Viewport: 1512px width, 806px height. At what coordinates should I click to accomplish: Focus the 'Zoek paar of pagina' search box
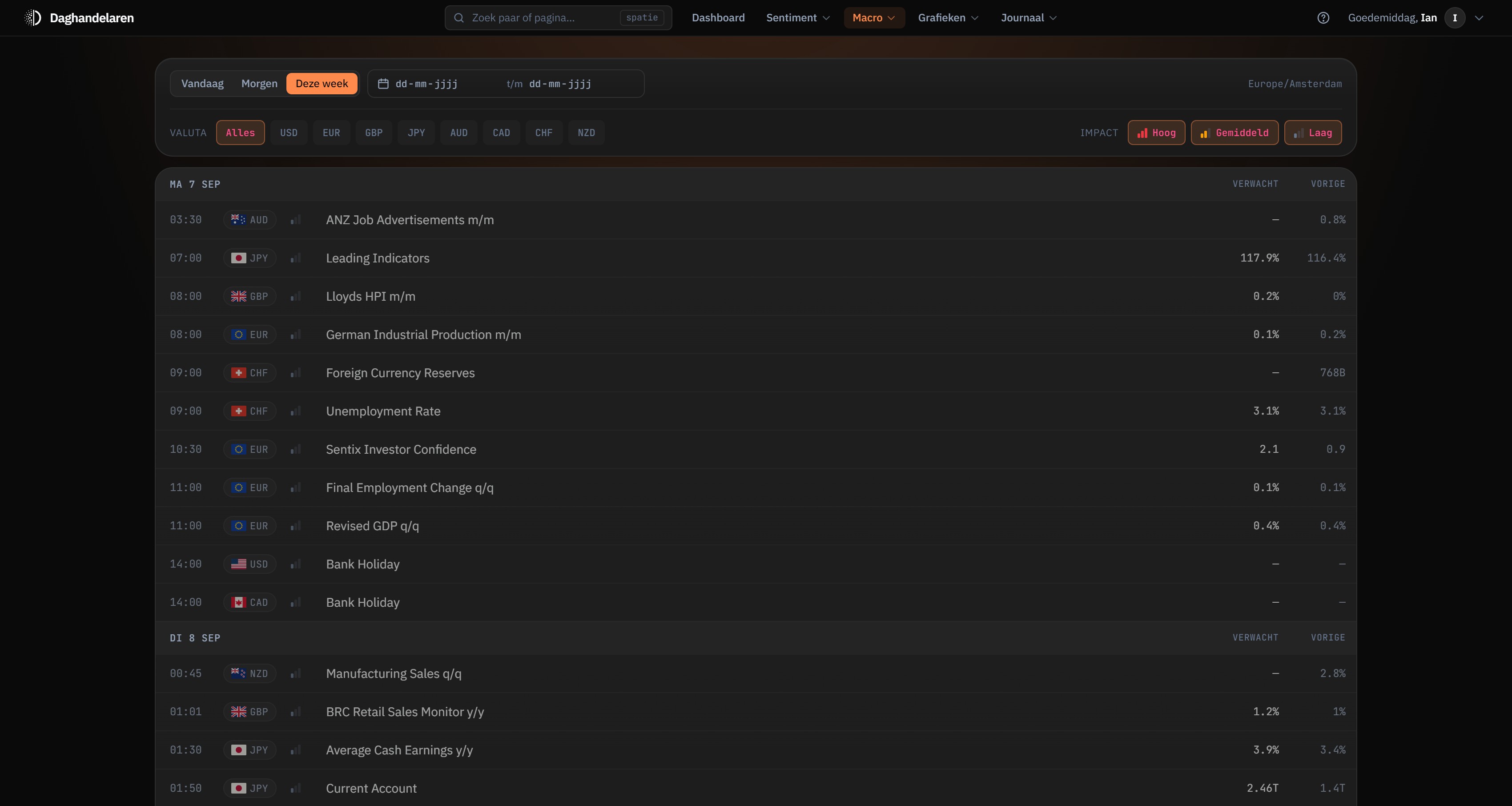click(x=558, y=18)
